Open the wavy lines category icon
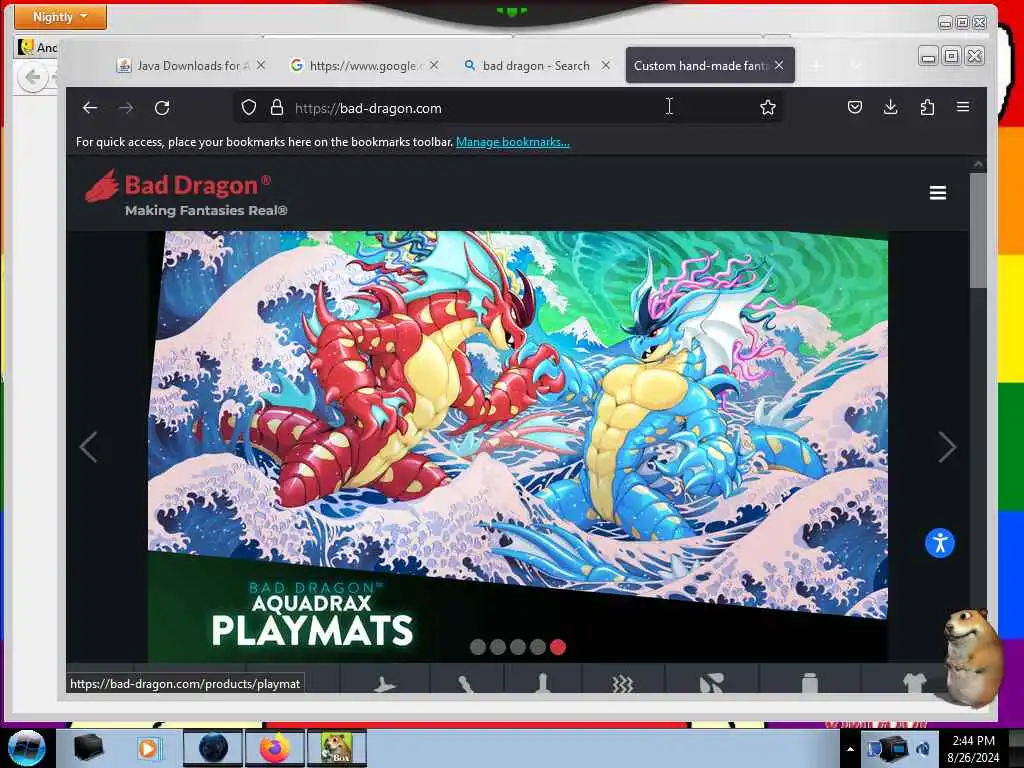The image size is (1024, 768). pos(622,684)
